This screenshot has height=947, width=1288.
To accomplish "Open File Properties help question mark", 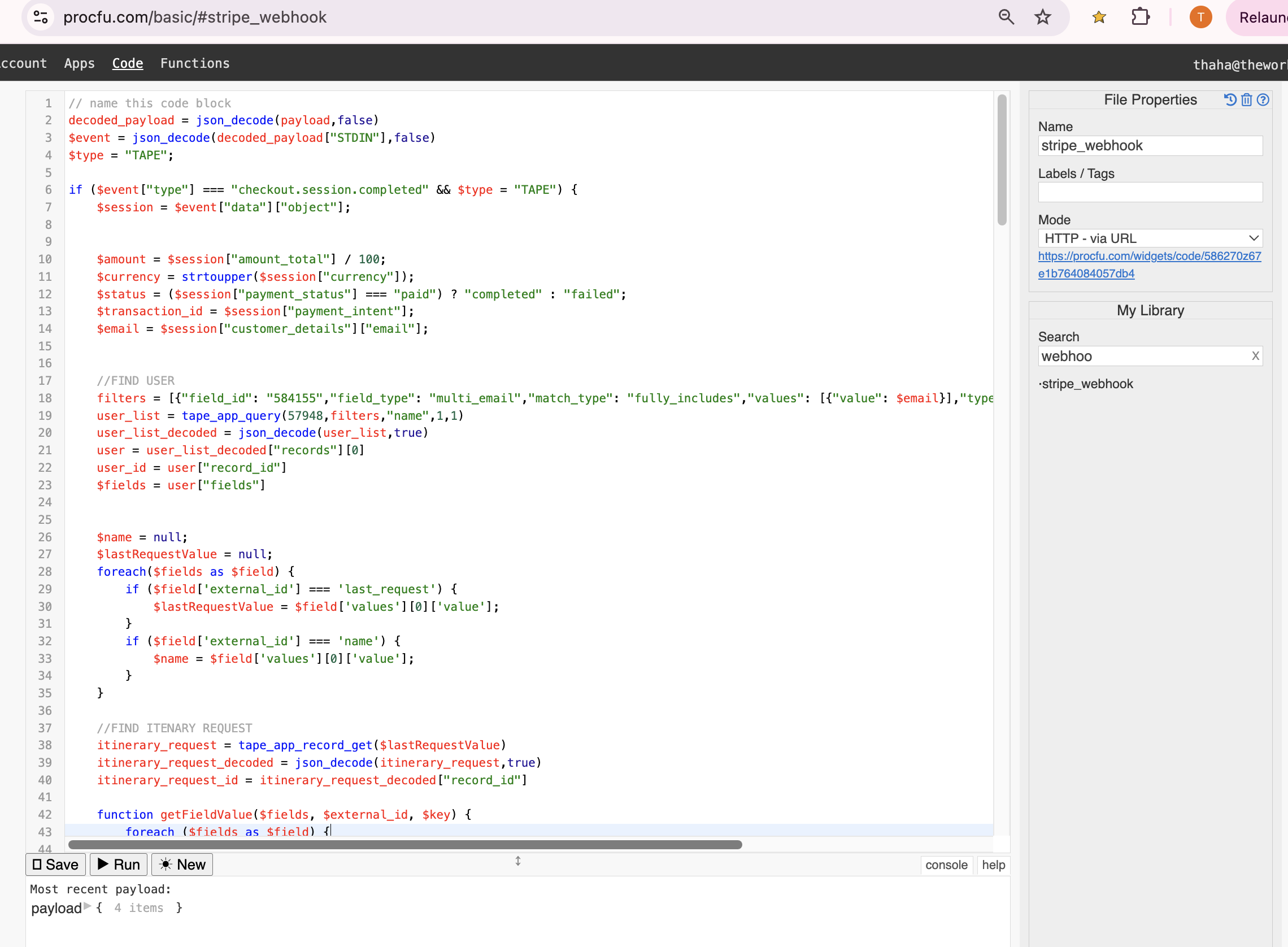I will (1263, 99).
